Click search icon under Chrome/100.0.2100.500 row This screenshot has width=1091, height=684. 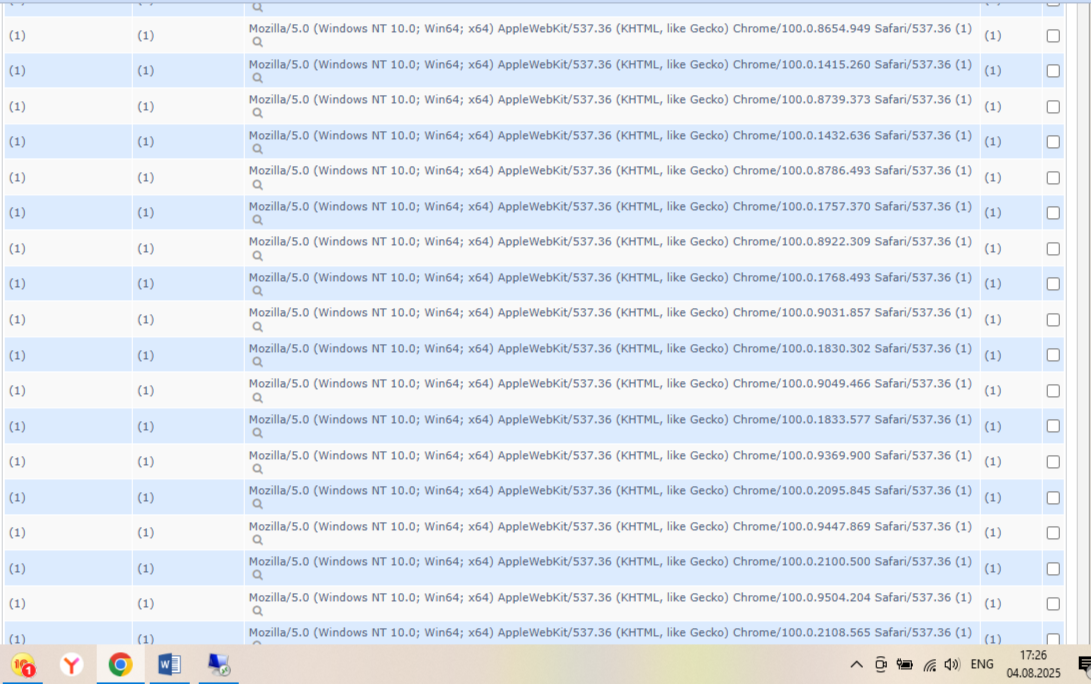coord(257,575)
